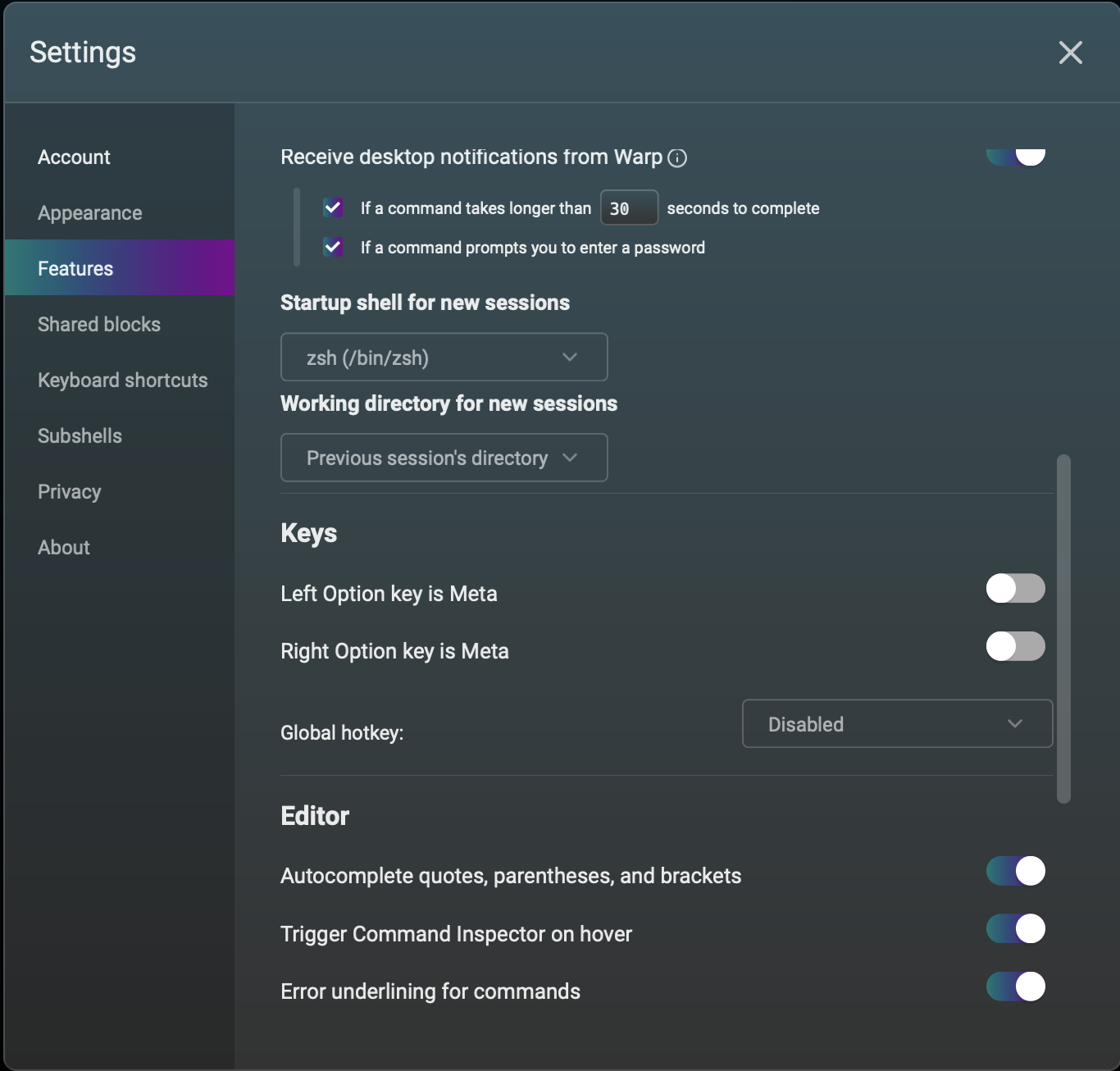Uncheck password prompt notification option
This screenshot has width=1120, height=1071.
(x=333, y=247)
